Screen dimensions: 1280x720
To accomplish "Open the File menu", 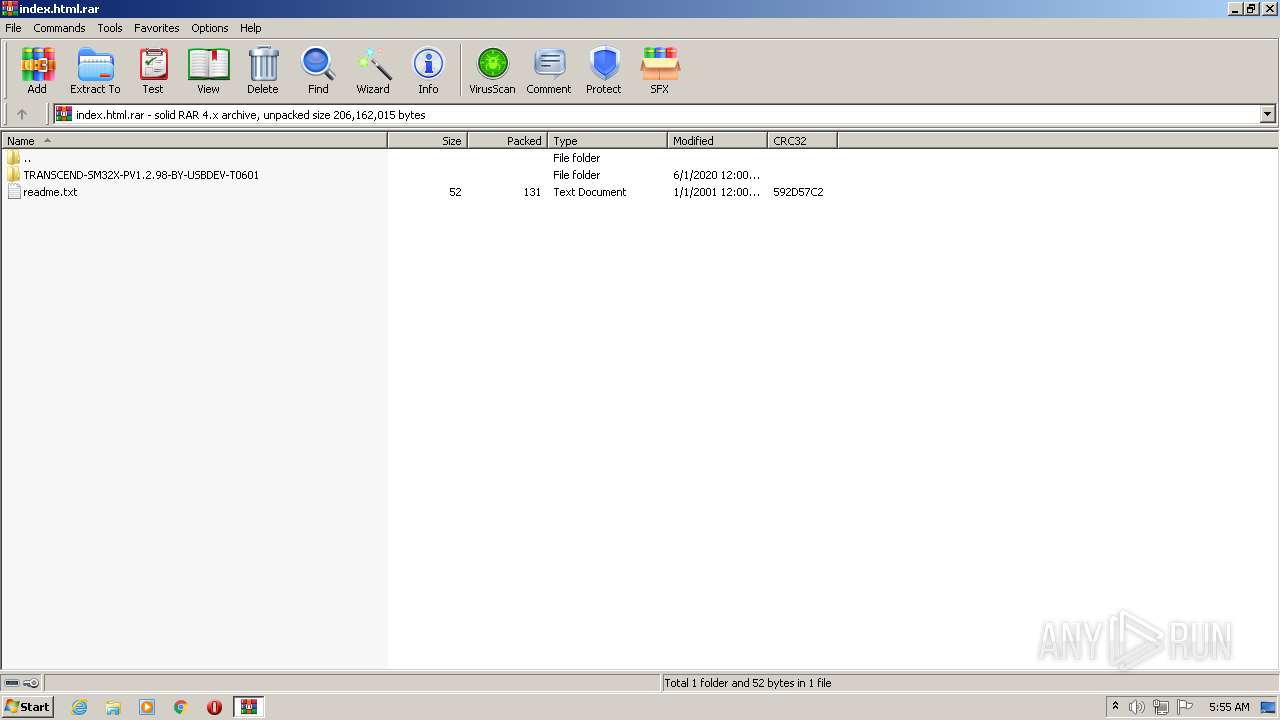I will tap(13, 28).
